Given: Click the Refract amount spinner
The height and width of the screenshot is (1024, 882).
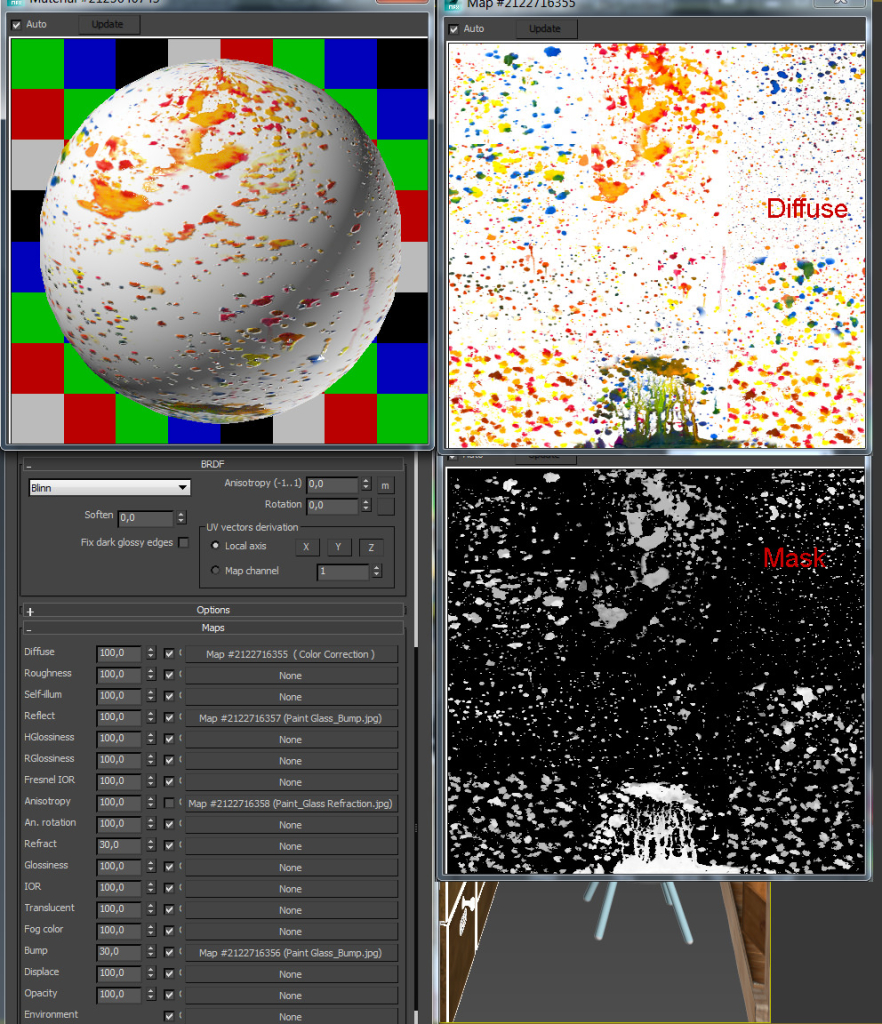Looking at the screenshot, I should (151, 845).
